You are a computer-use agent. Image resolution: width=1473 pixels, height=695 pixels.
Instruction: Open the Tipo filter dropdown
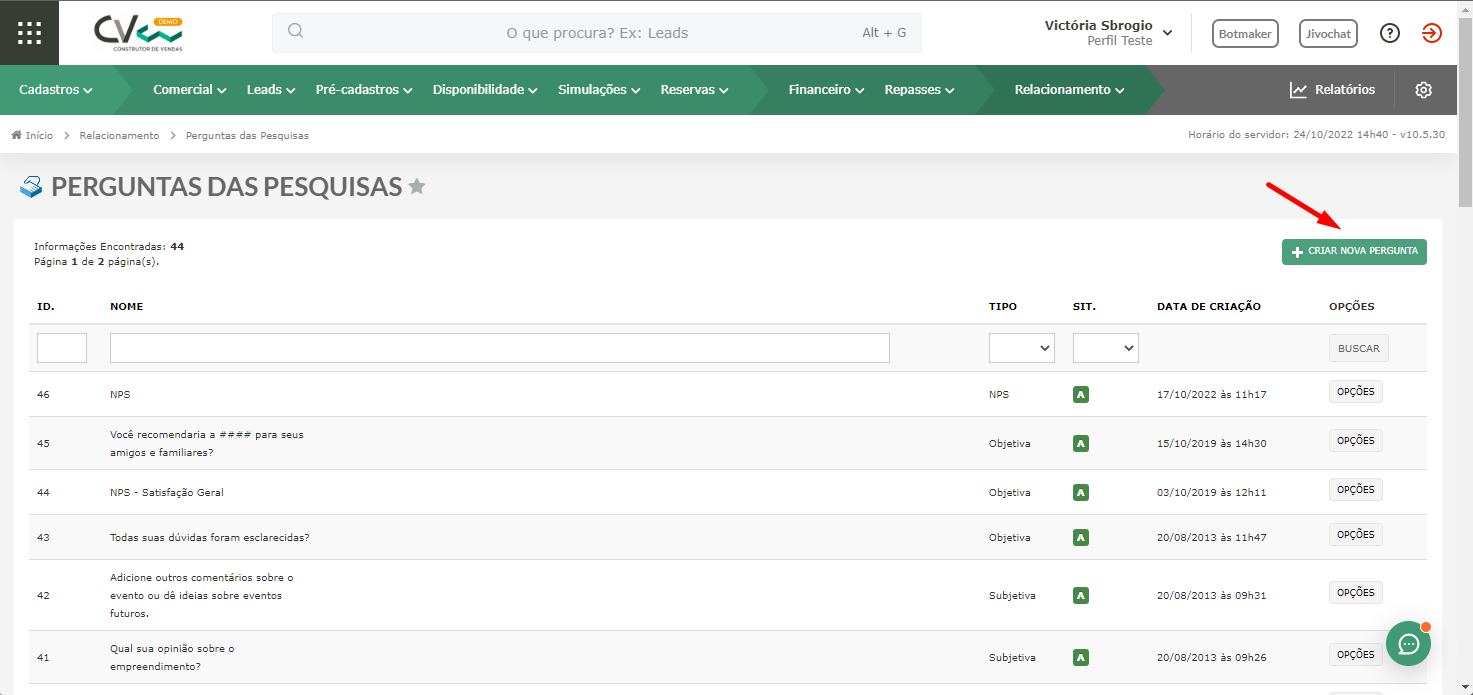[1022, 348]
